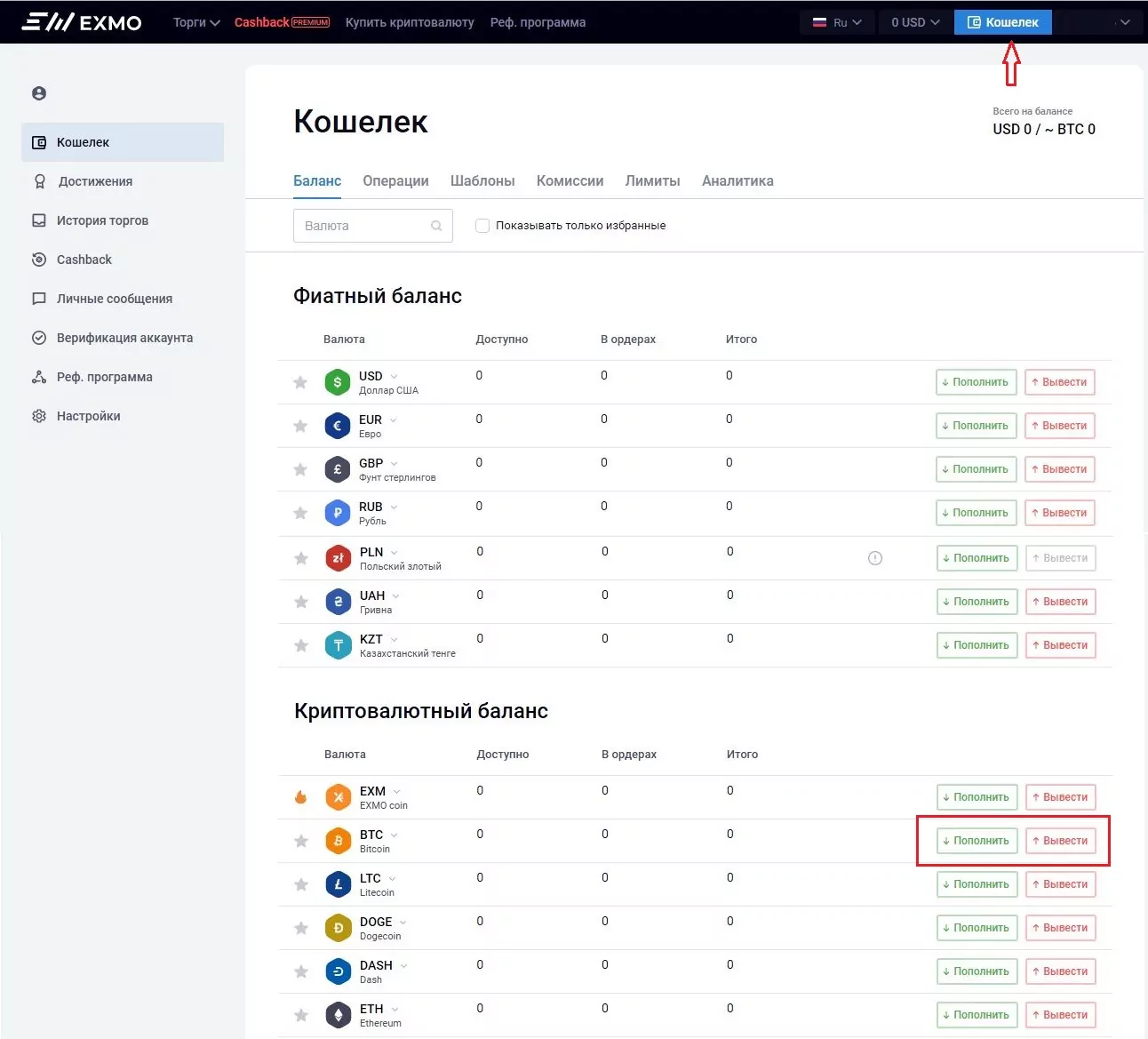Image resolution: width=1148 pixels, height=1039 pixels.
Task: Enable Показывать только избранные checkbox
Action: coord(482,226)
